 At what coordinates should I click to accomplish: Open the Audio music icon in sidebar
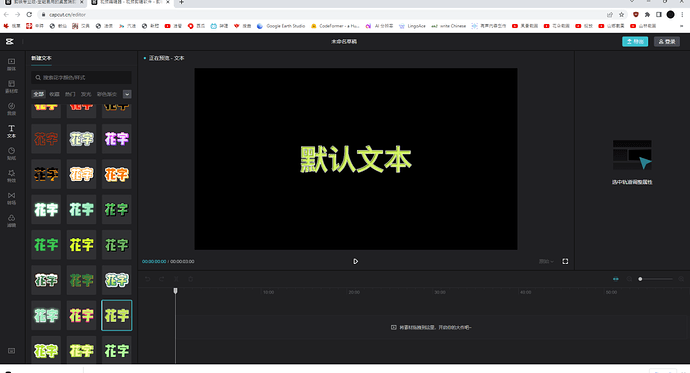pos(11,109)
